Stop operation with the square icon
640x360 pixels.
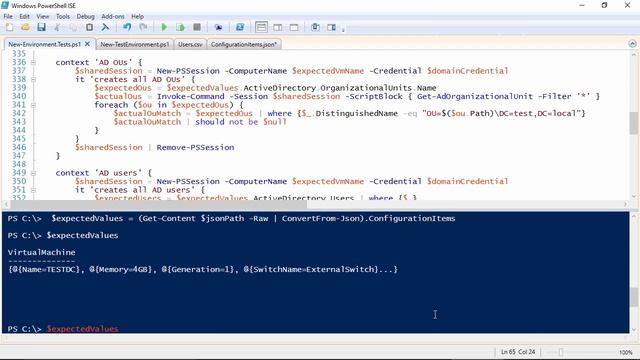tap(197, 27)
